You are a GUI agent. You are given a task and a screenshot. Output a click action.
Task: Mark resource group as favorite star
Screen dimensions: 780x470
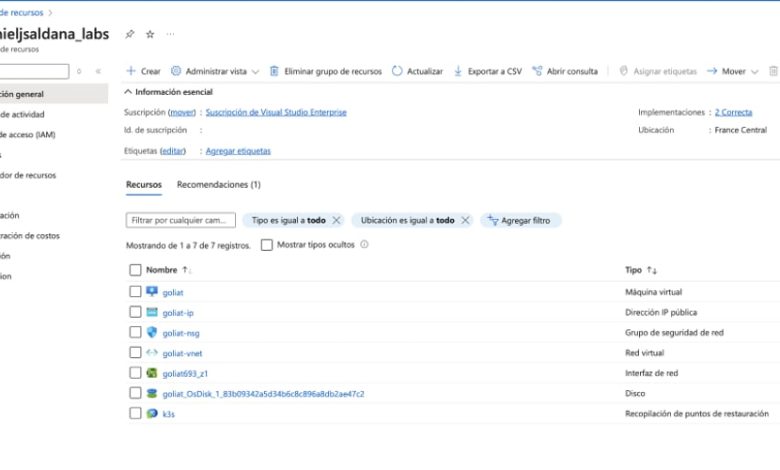(150, 34)
